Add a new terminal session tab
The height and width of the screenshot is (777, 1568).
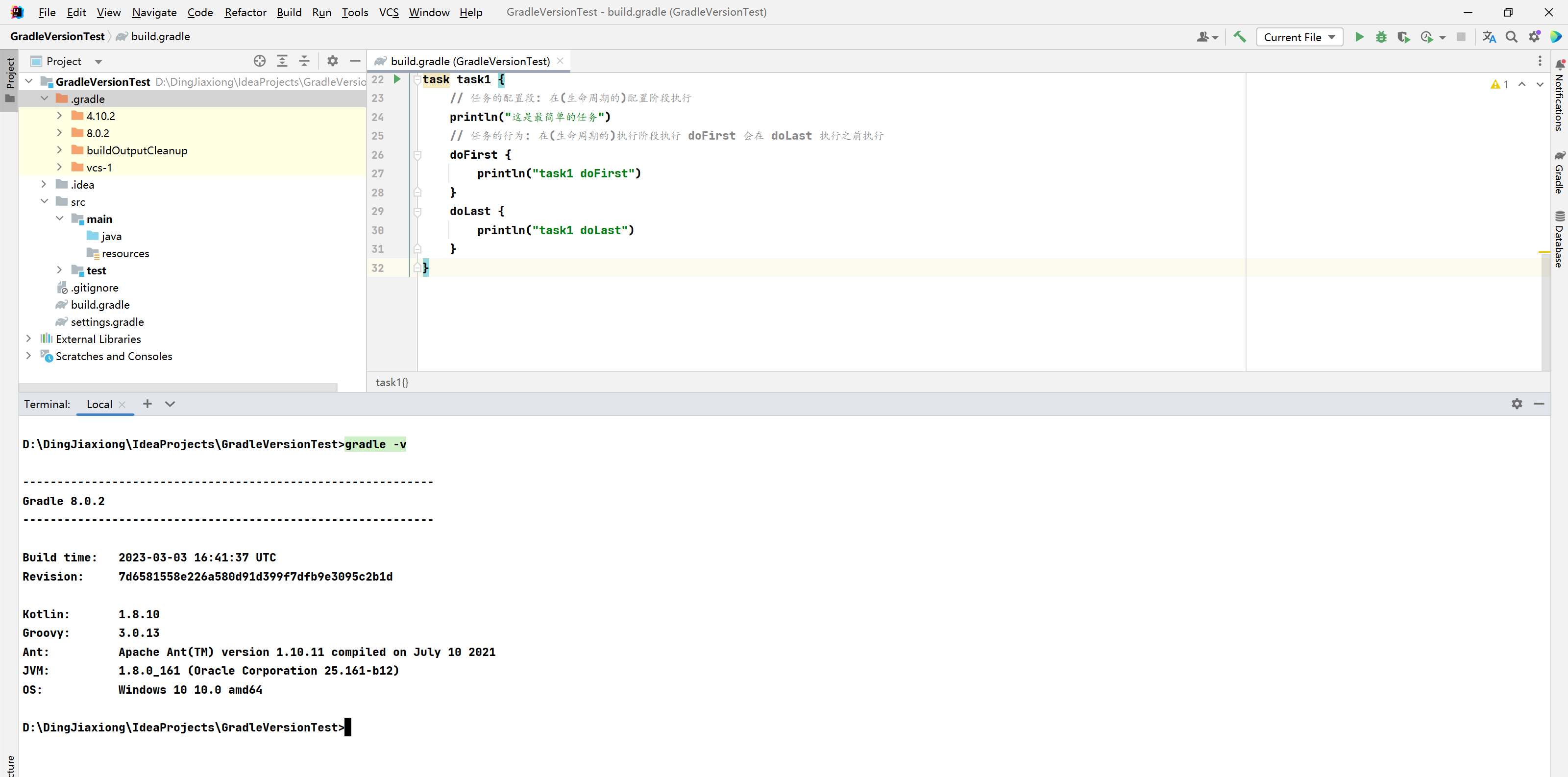tap(147, 404)
